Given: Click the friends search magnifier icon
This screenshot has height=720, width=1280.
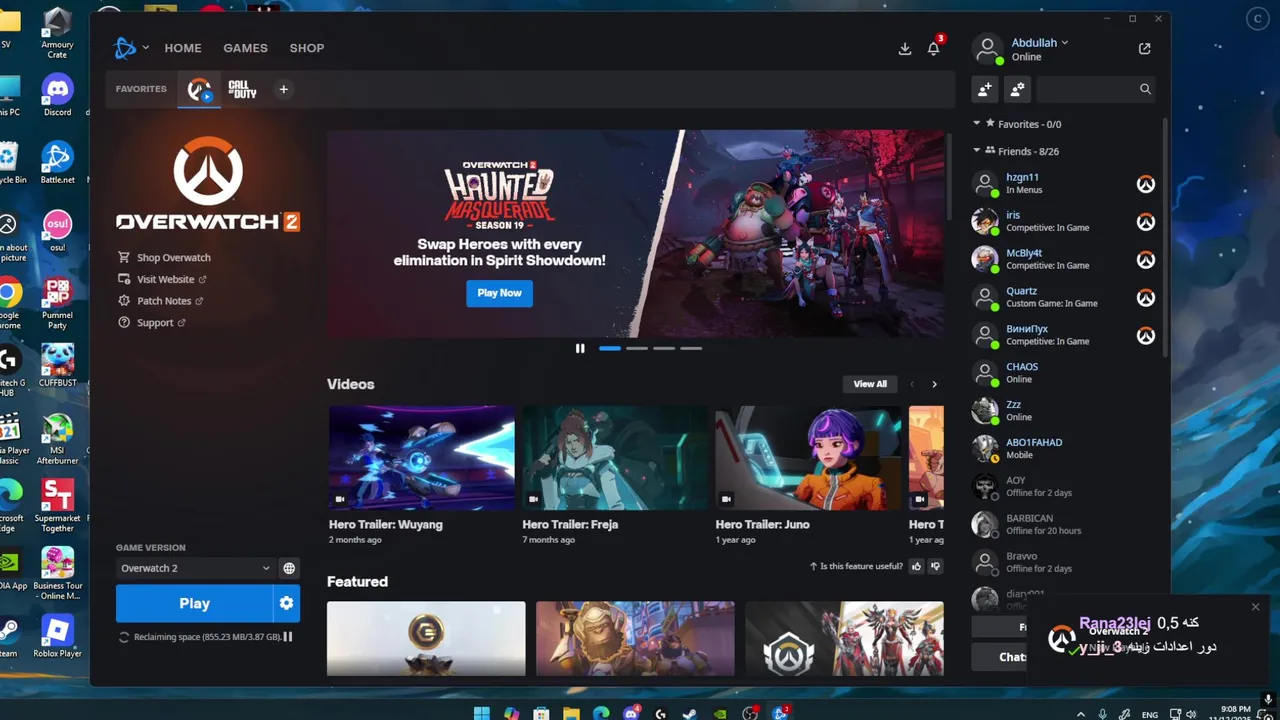Looking at the screenshot, I should click(1145, 89).
